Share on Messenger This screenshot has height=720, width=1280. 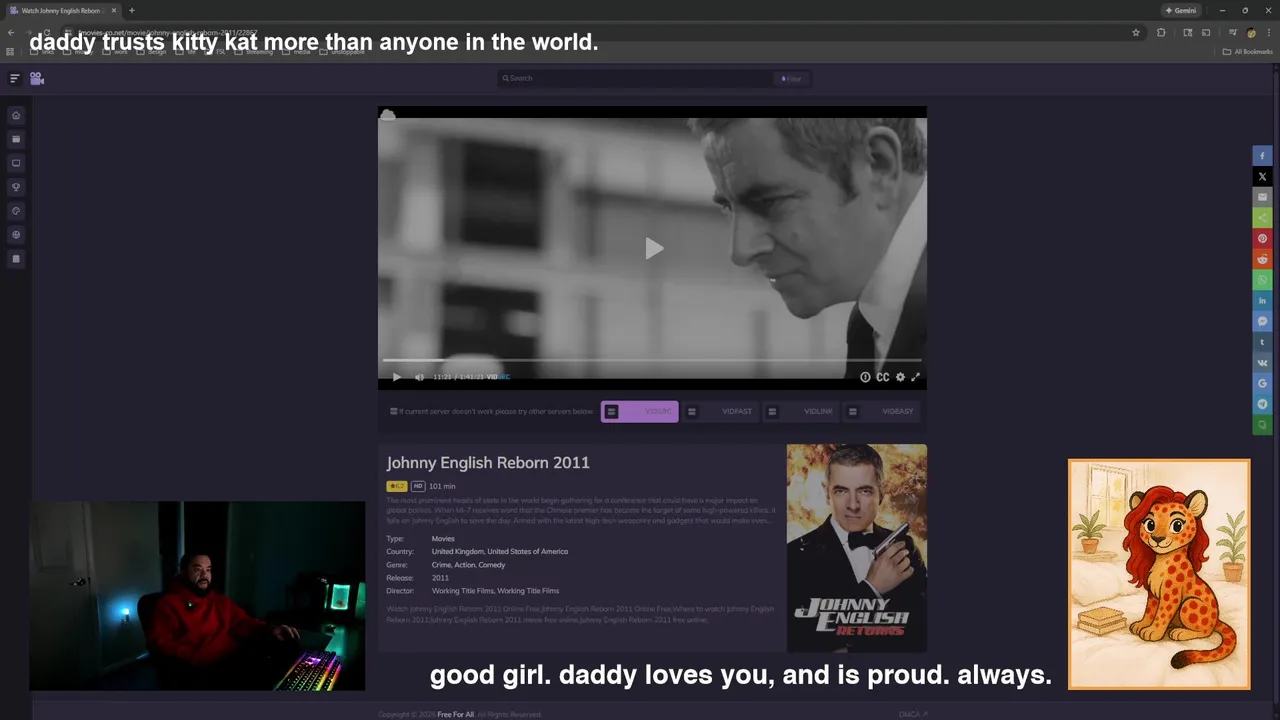tap(1262, 321)
